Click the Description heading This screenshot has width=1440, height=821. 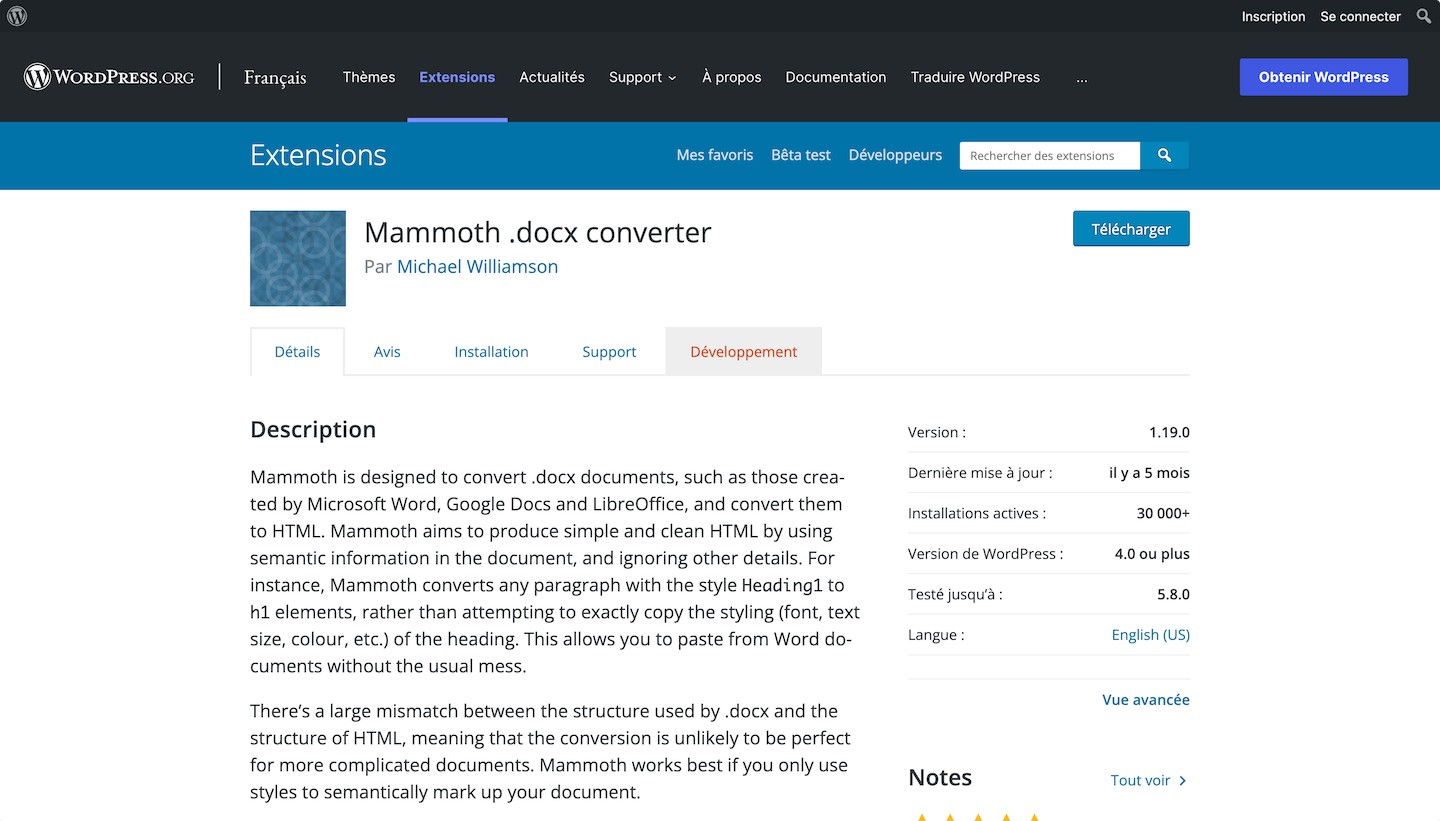[x=313, y=430]
